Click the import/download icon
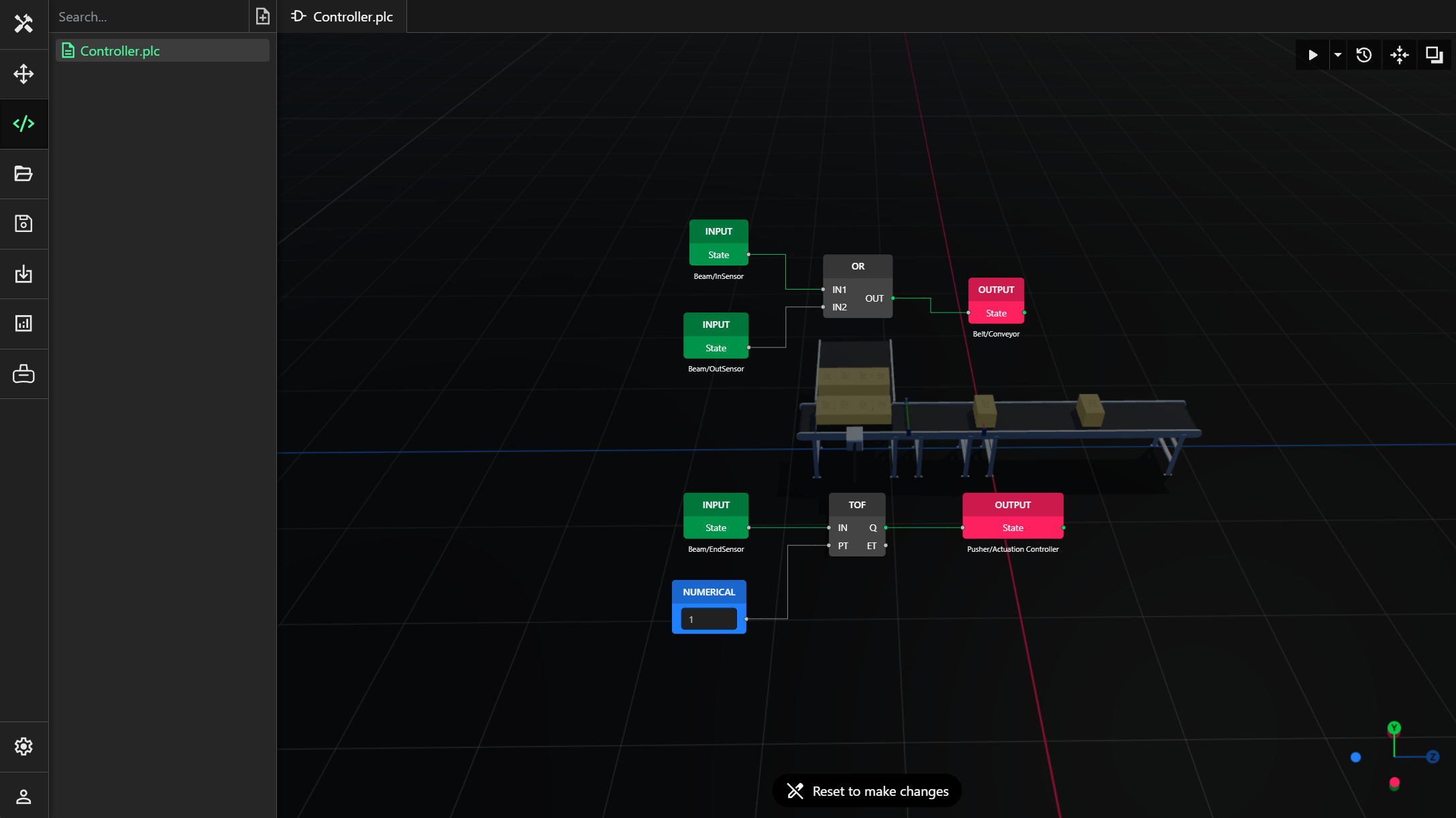This screenshot has width=1456, height=818. click(x=23, y=274)
